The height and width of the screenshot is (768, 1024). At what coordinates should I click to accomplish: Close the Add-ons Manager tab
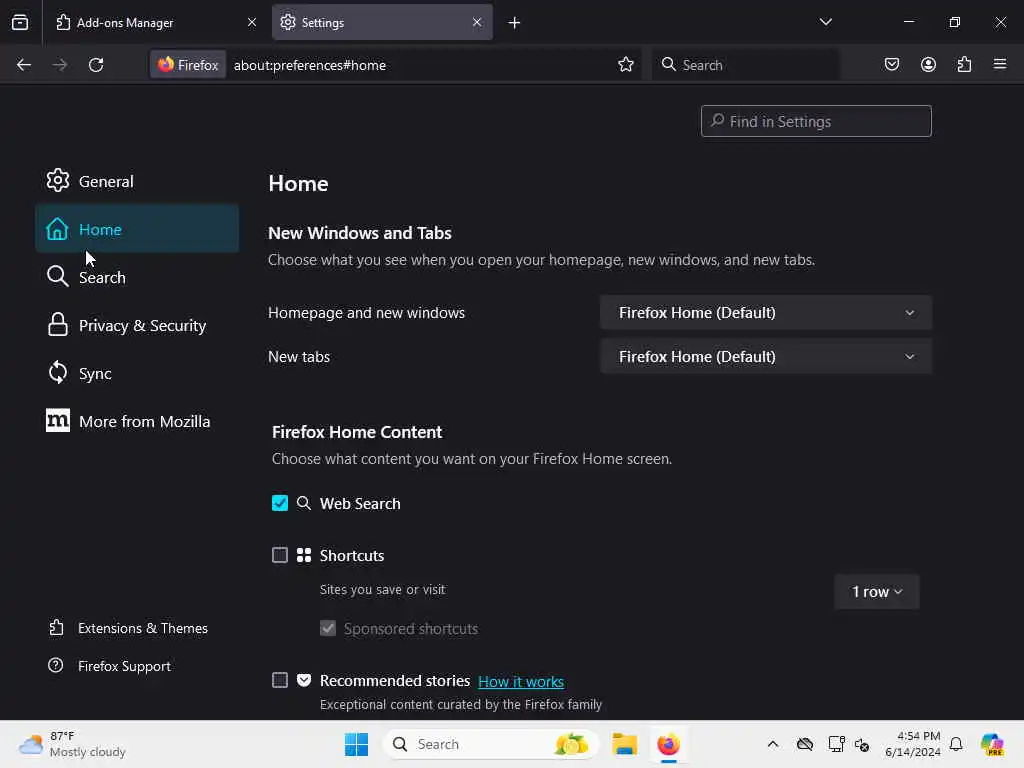[252, 22]
